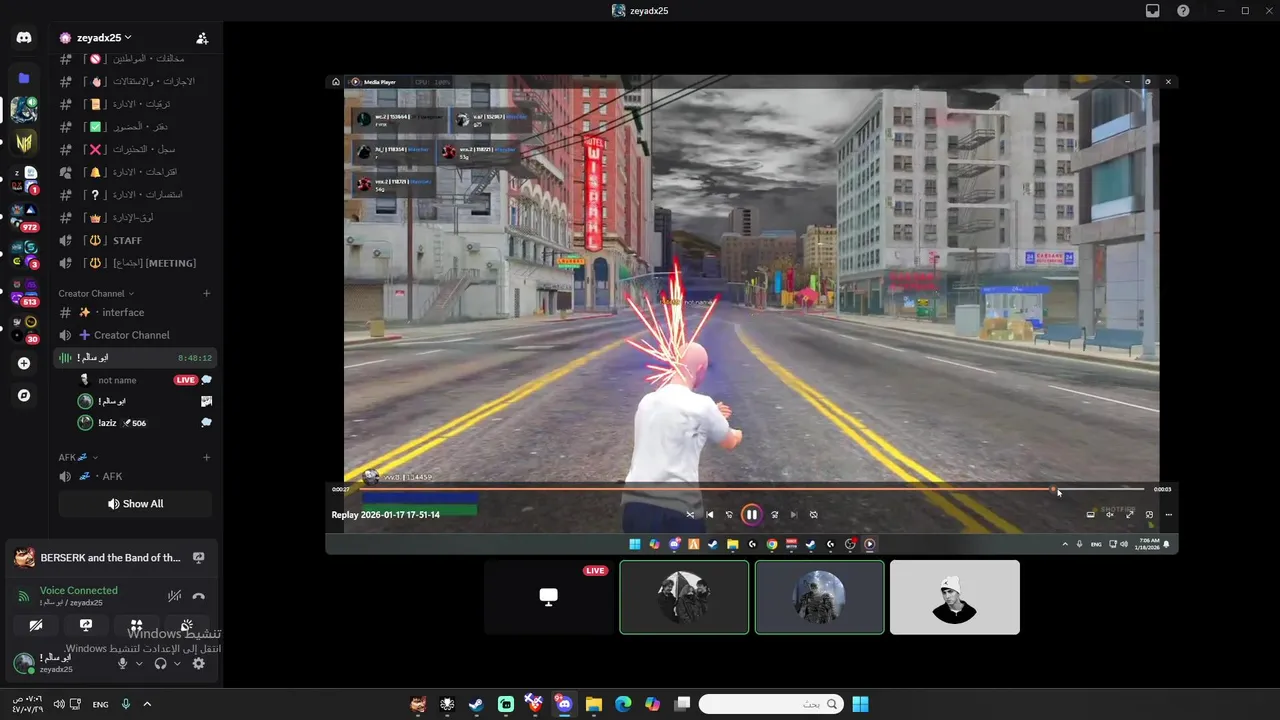Open File Explorer from the Windows taskbar
Screen dimensions: 1280x720
pos(593,704)
